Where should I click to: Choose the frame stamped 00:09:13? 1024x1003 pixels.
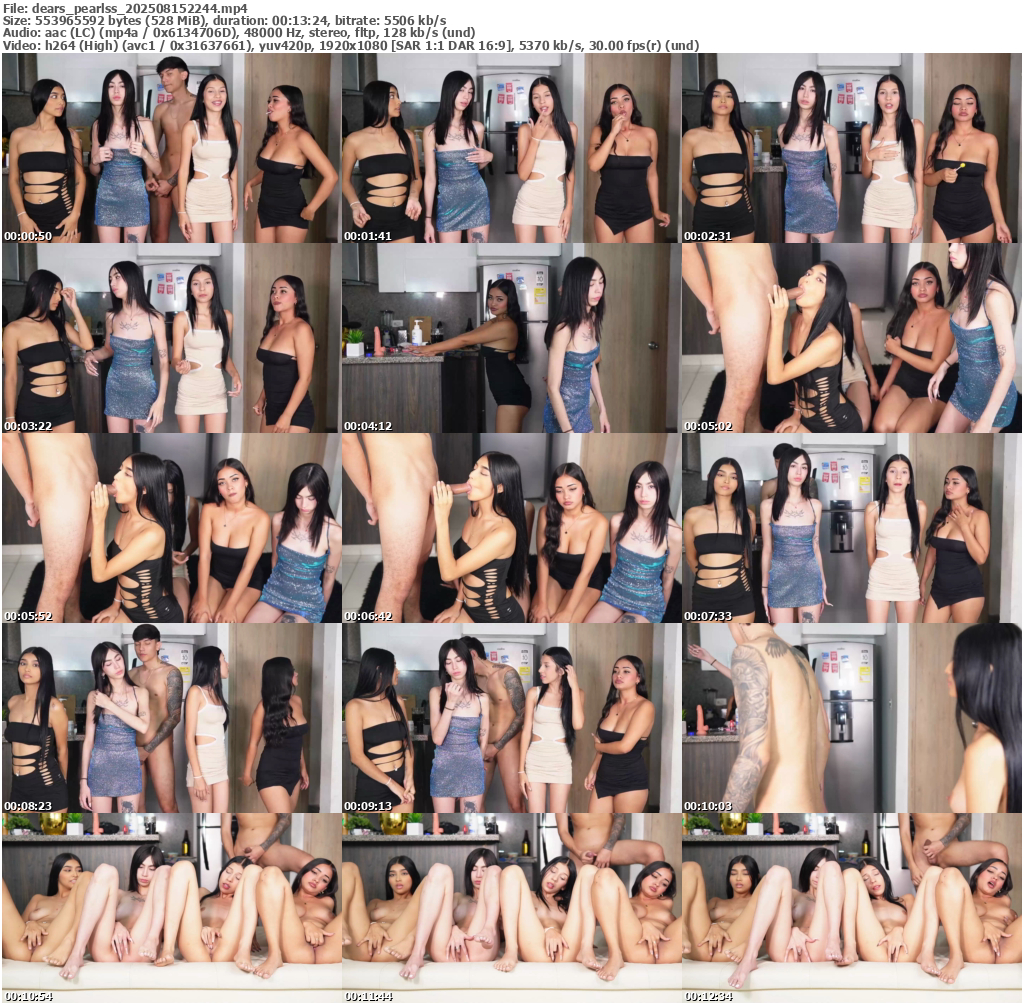pyautogui.click(x=511, y=718)
